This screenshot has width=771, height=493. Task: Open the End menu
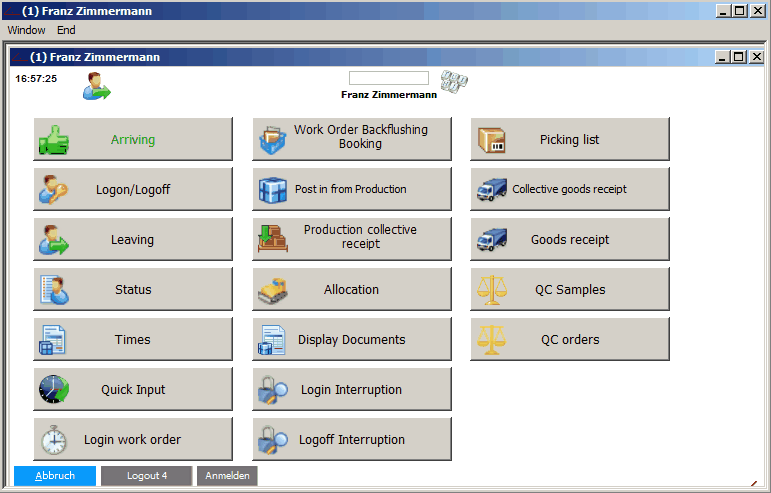[x=66, y=30]
